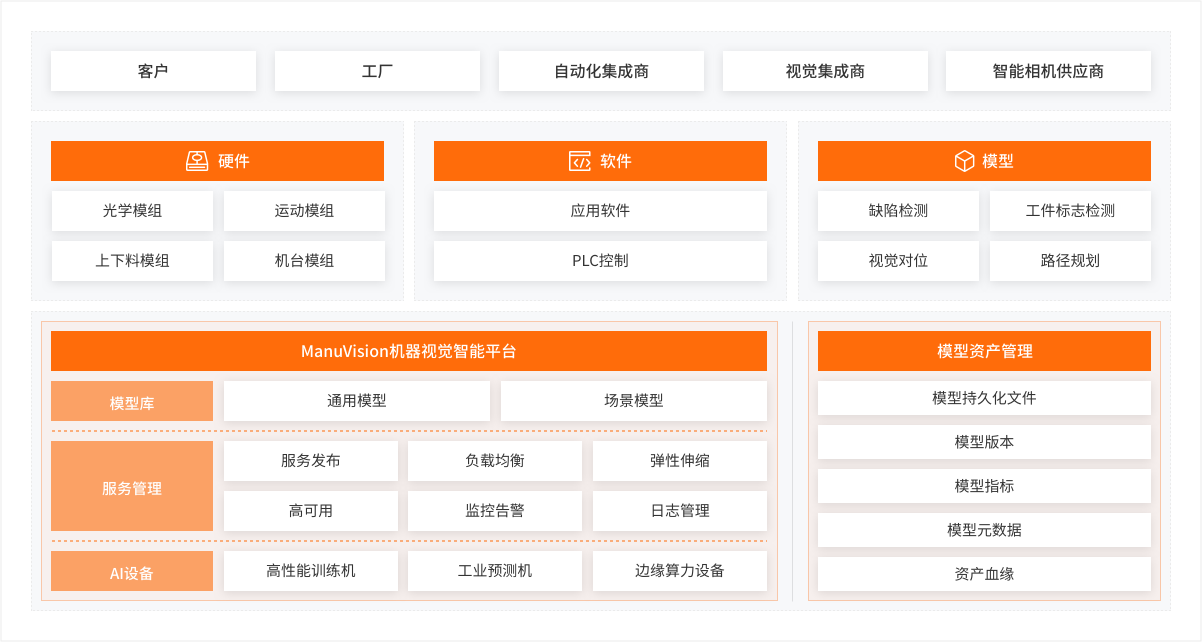Screen dimensions: 1202x642
Task: Click the 服务发布 box
Action: click(311, 461)
